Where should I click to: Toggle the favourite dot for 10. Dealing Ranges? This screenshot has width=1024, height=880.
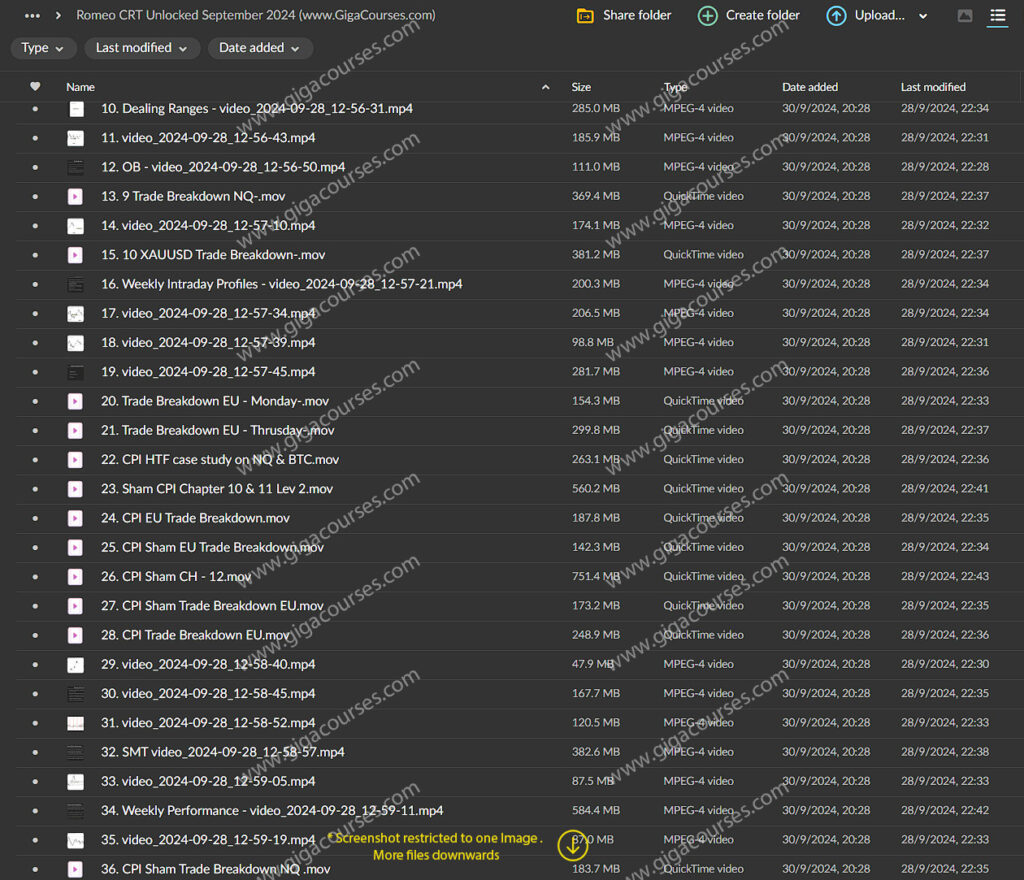pyautogui.click(x=36, y=109)
